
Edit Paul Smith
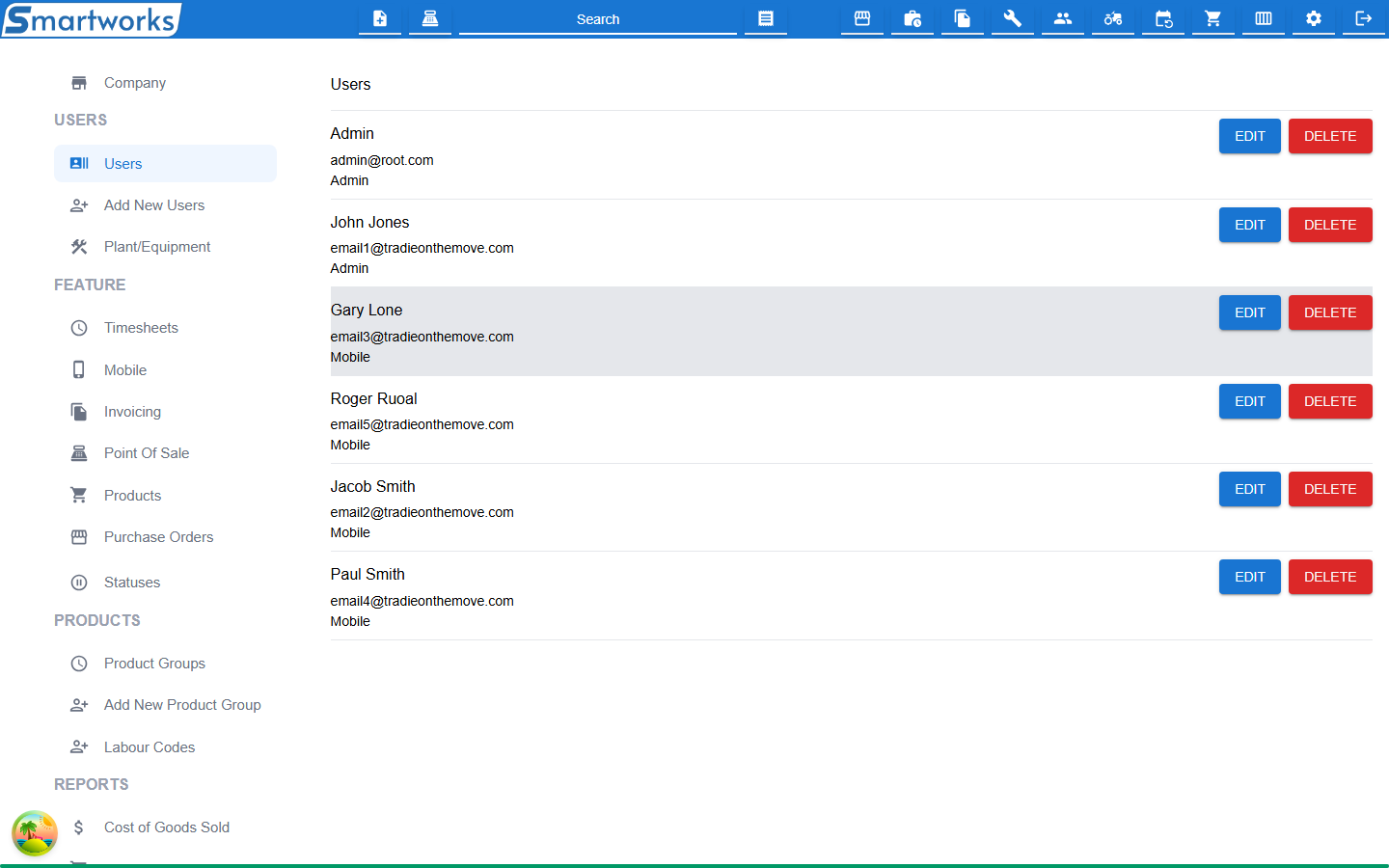point(1250,577)
